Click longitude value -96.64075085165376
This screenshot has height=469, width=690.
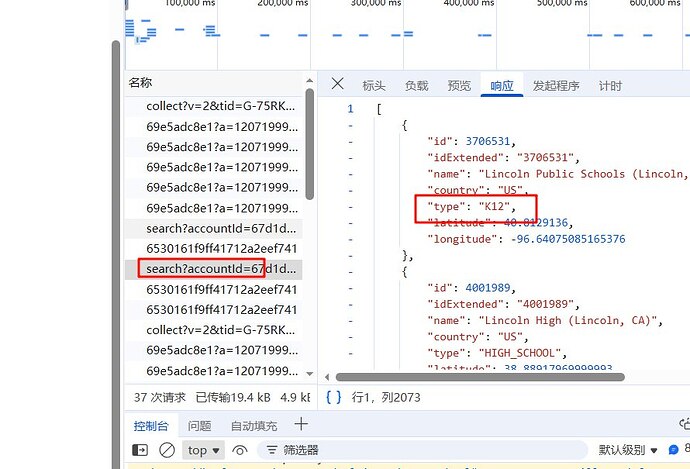click(x=568, y=239)
